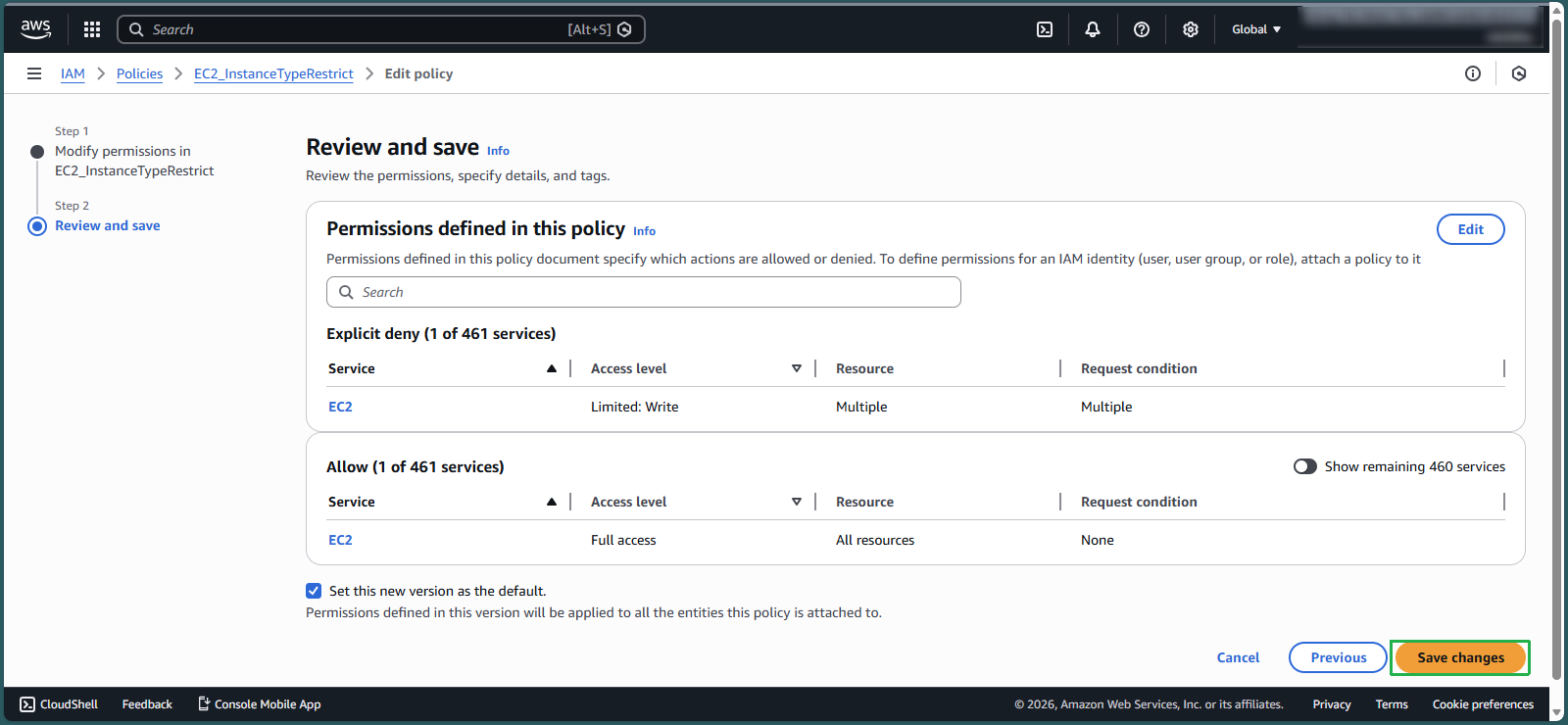Click the top search bar field
The width and height of the screenshot is (1568, 725).
coord(380,29)
